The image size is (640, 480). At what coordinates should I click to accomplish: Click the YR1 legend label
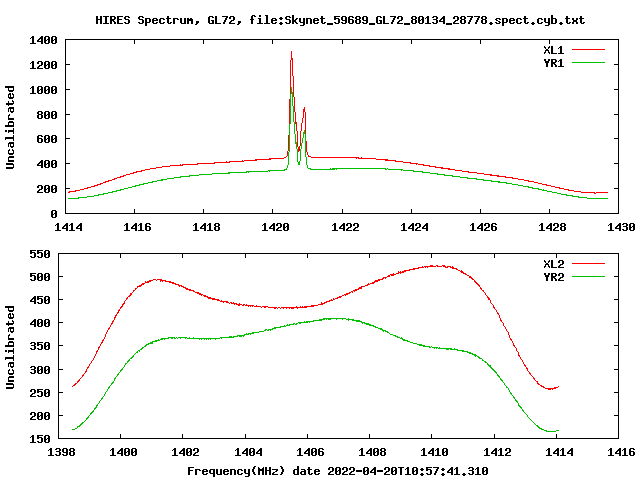[553, 63]
